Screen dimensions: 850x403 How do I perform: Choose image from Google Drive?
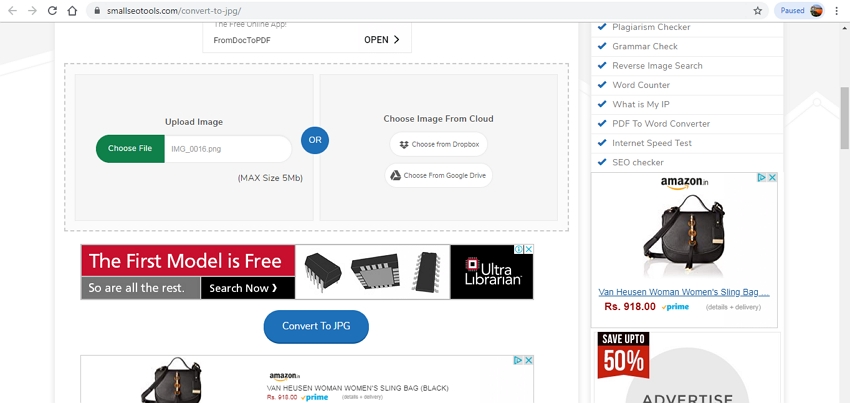(x=438, y=175)
